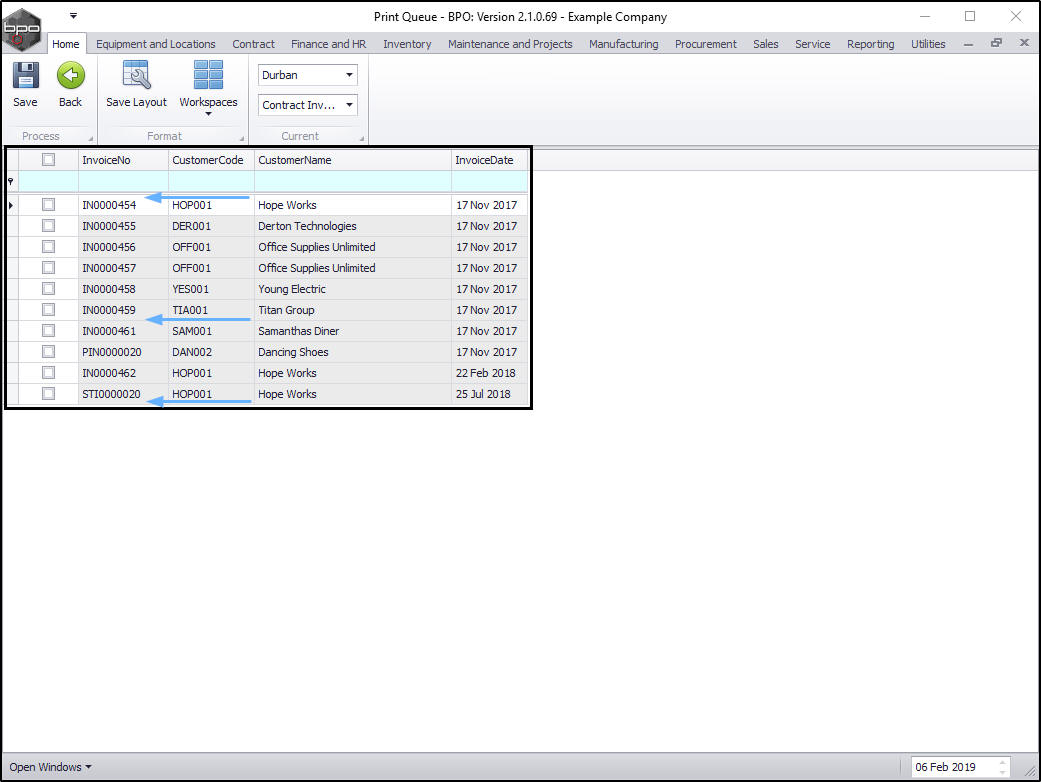1041x782 pixels.
Task: Click the green Back arrow icon
Action: 70,75
